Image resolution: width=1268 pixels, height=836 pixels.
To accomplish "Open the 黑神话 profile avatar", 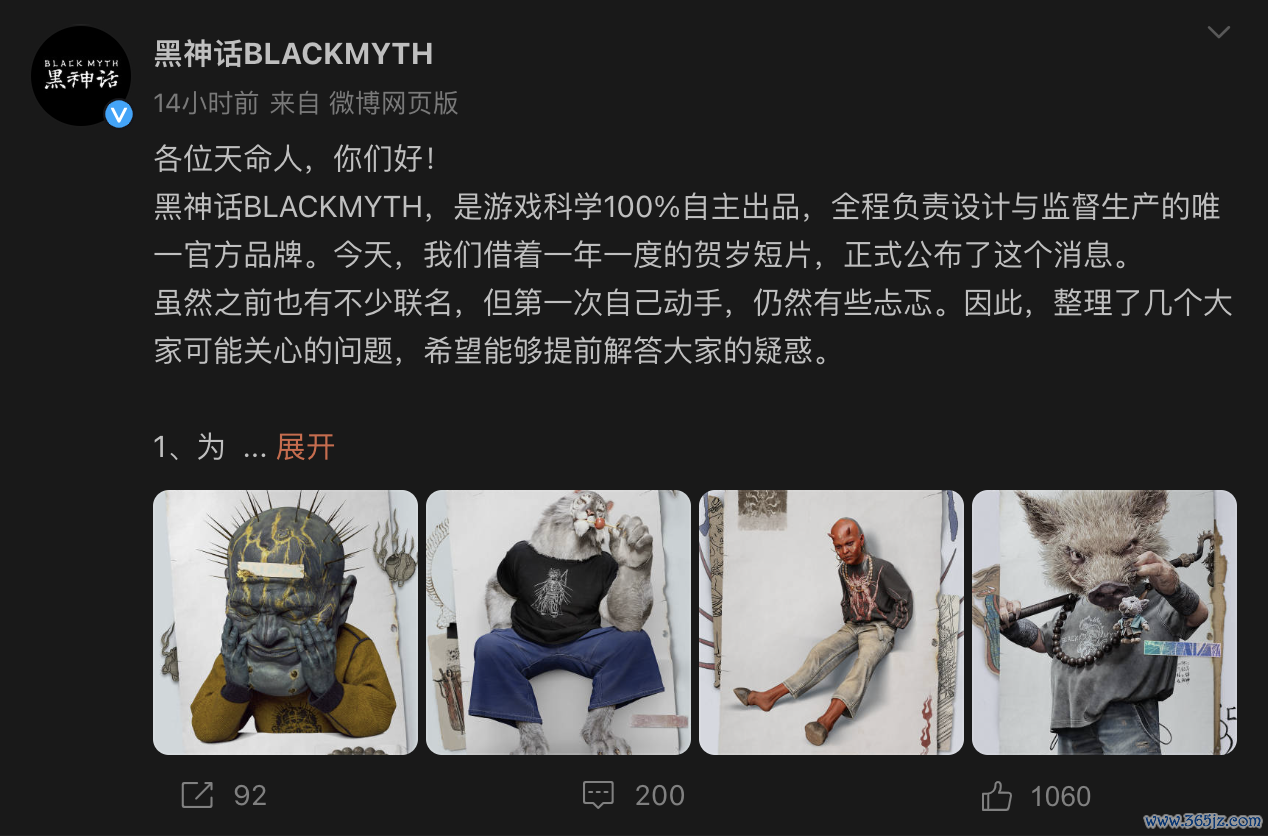I will (81, 76).
